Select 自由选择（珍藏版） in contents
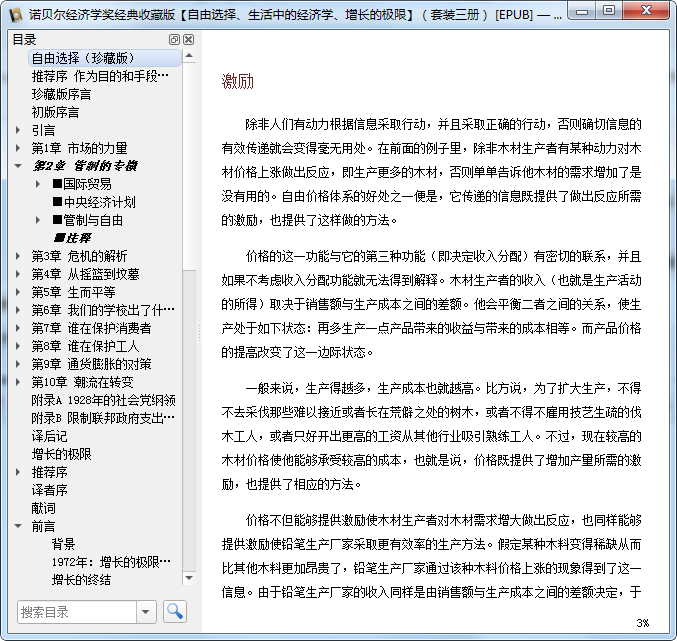Screen dimensions: 677x641 pyautogui.click(x=105, y=58)
